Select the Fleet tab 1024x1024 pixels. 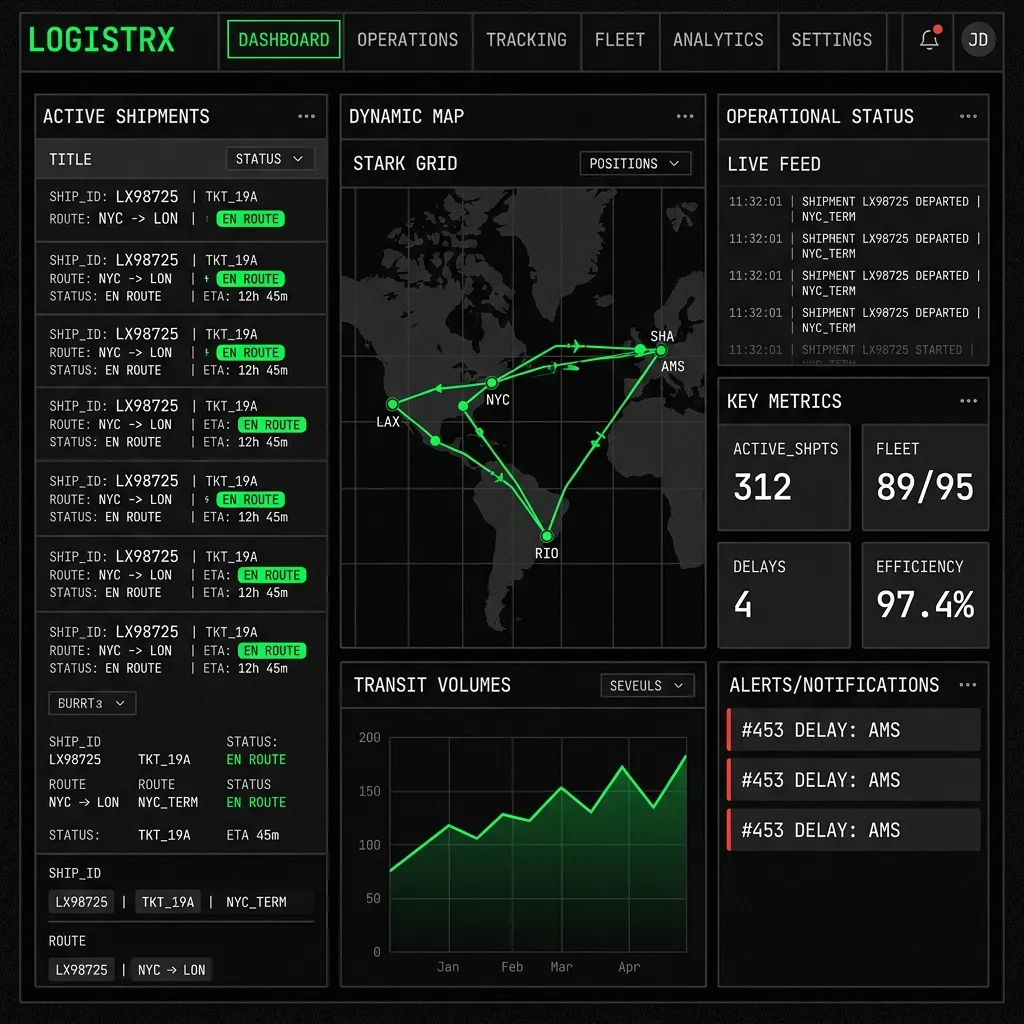coord(620,40)
